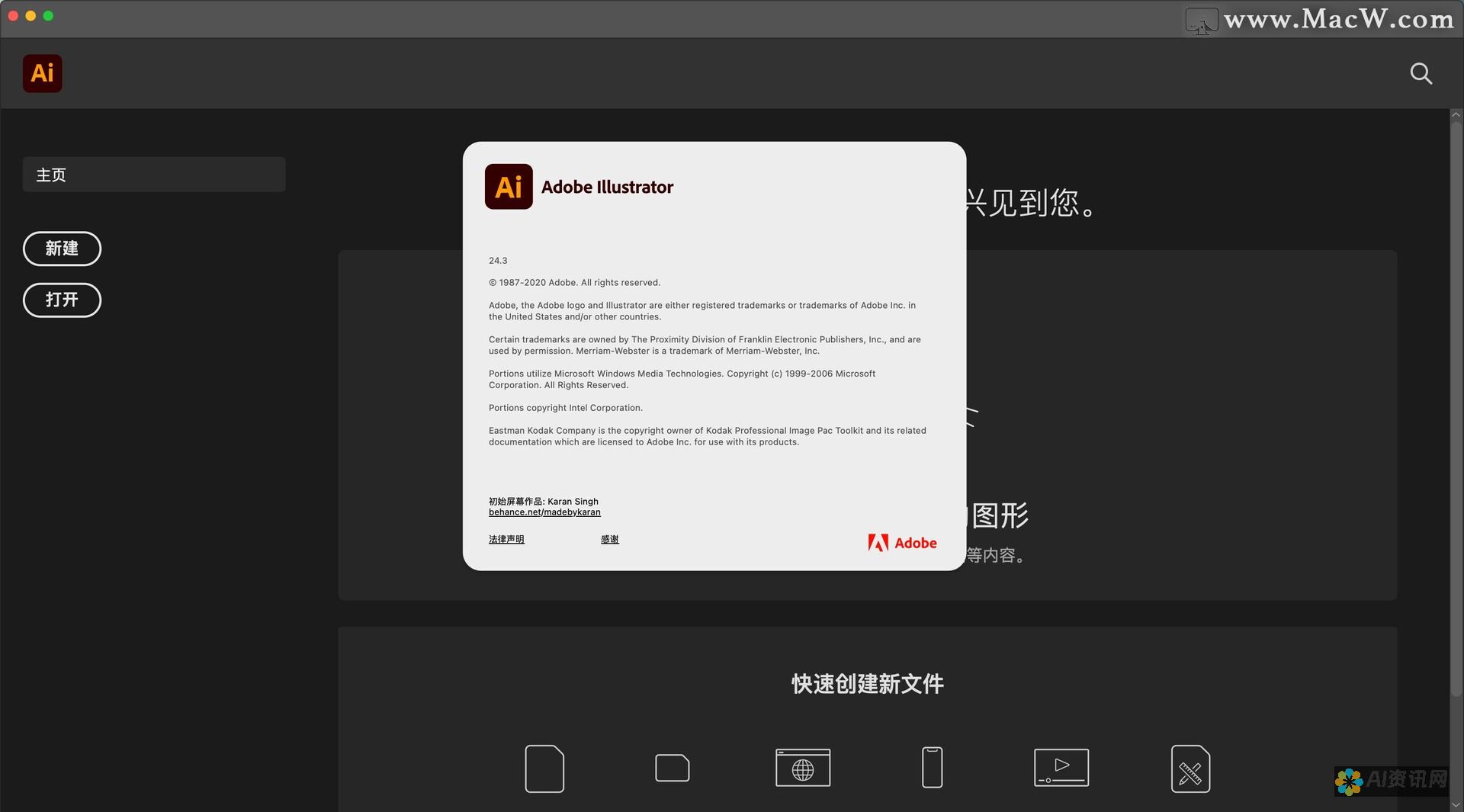Select the 主页 home tab
Screen dimensions: 1464x812
[x=154, y=175]
